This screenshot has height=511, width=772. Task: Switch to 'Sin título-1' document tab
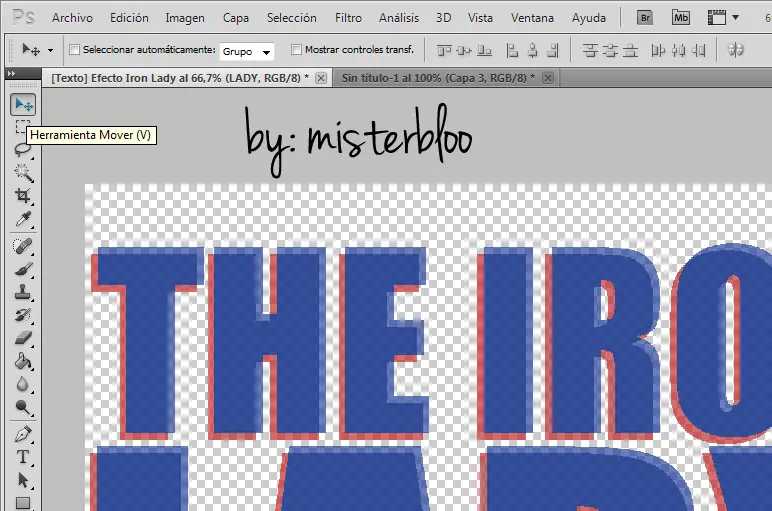[x=437, y=77]
